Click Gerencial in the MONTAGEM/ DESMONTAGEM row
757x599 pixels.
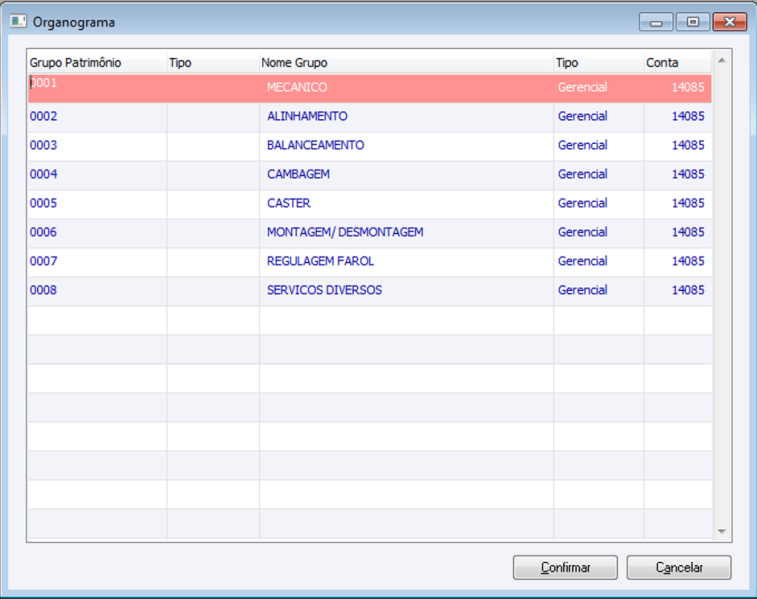[582, 232]
